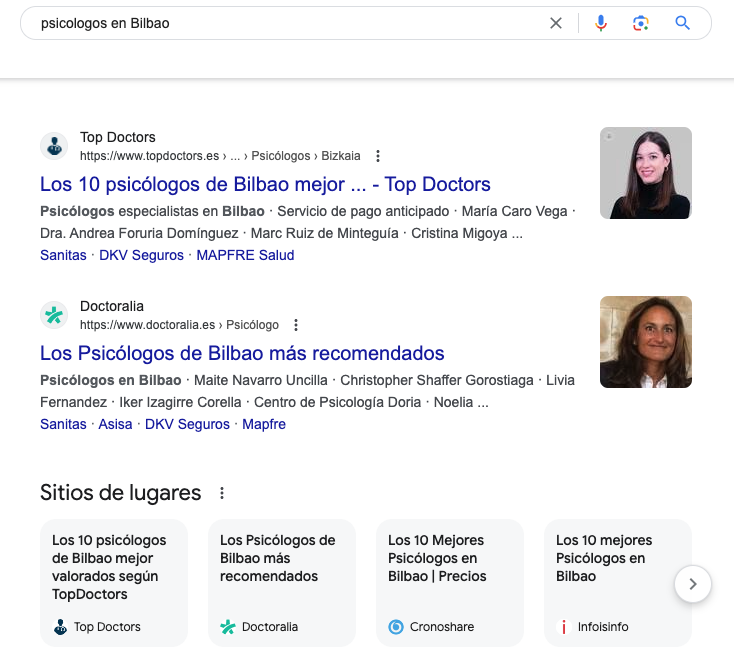Click the 'Sitios de lugares' heading

pos(121,493)
